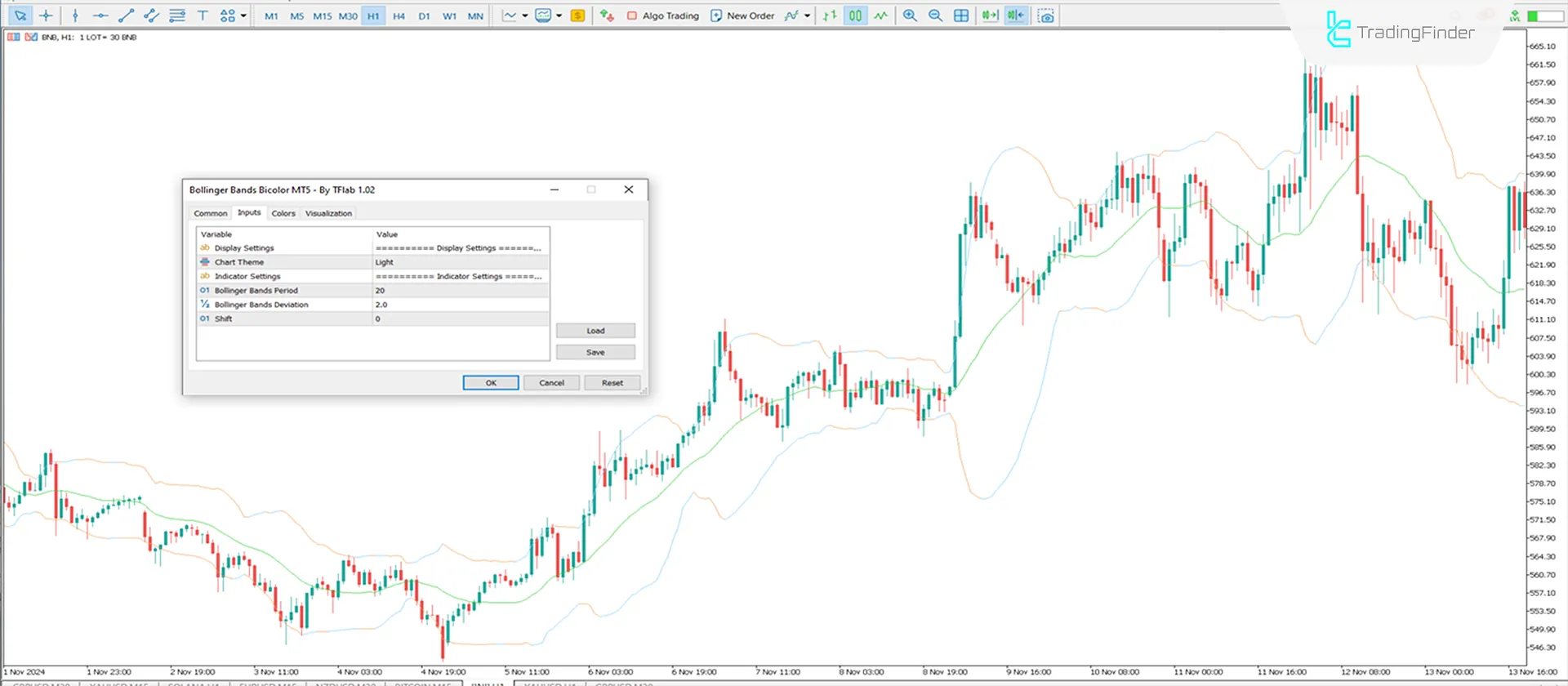Open the Colors tab in dialog
This screenshot has height=686, width=1568.
[x=283, y=213]
